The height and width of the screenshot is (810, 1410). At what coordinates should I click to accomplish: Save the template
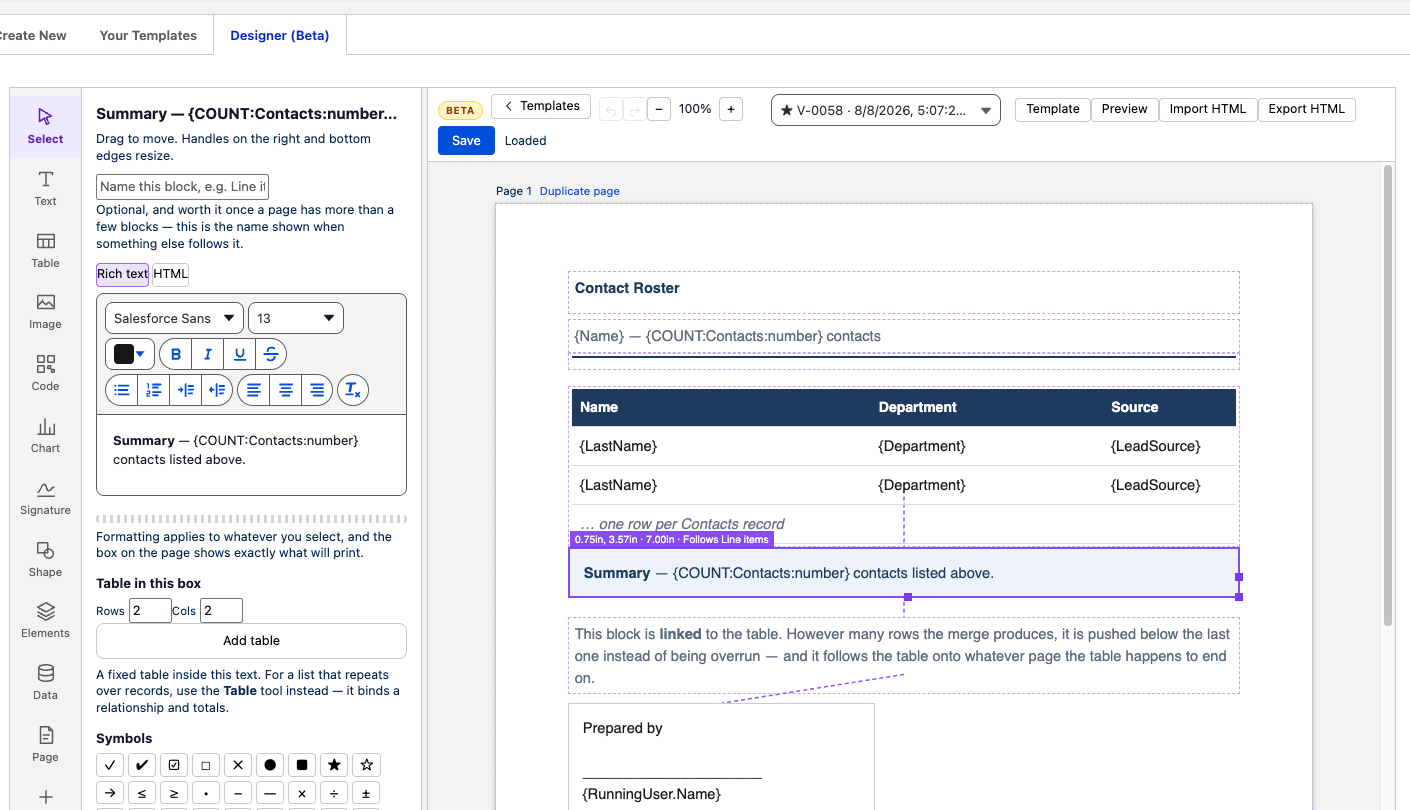pos(466,141)
